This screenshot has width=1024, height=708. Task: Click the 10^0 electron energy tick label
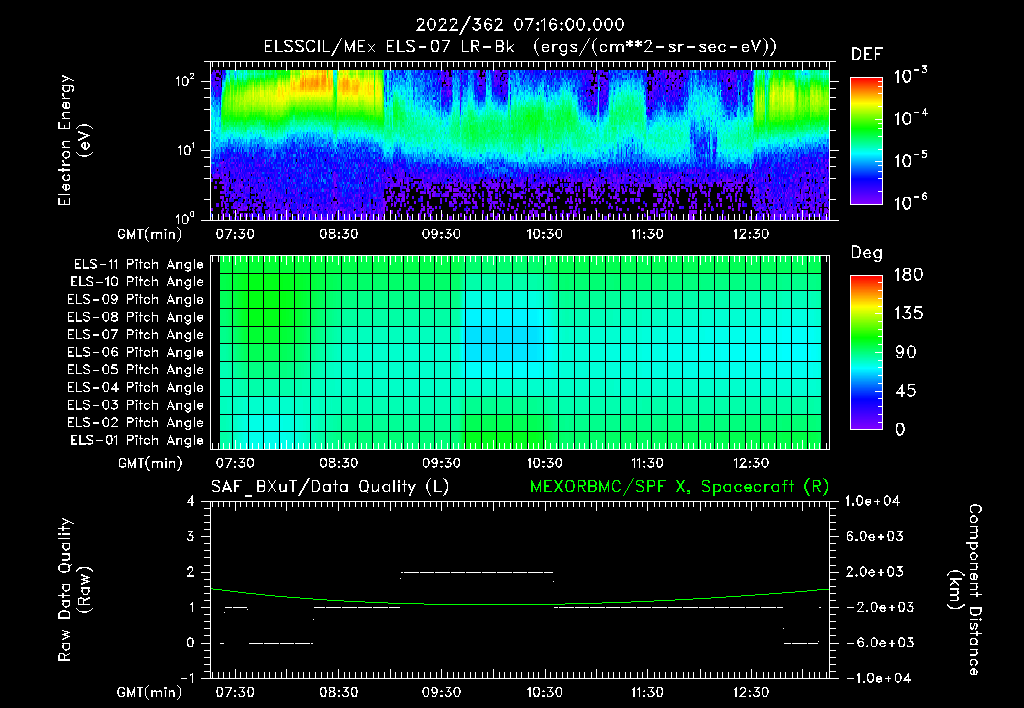coord(185,217)
